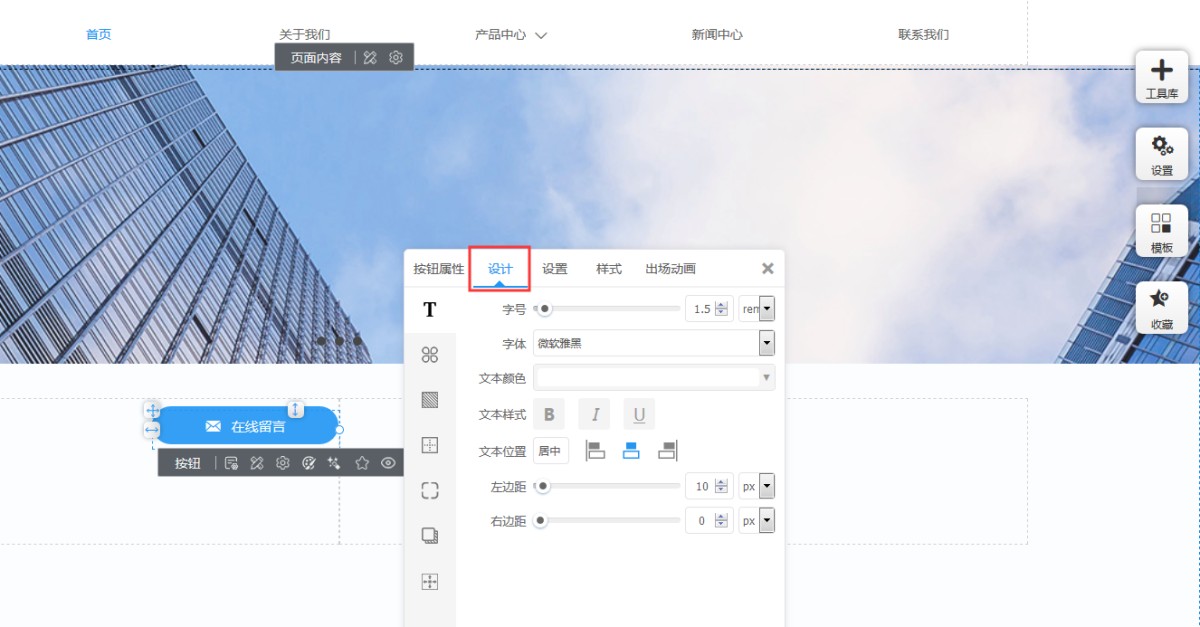
Task: Open the rounded corner design icon
Action: (x=430, y=490)
